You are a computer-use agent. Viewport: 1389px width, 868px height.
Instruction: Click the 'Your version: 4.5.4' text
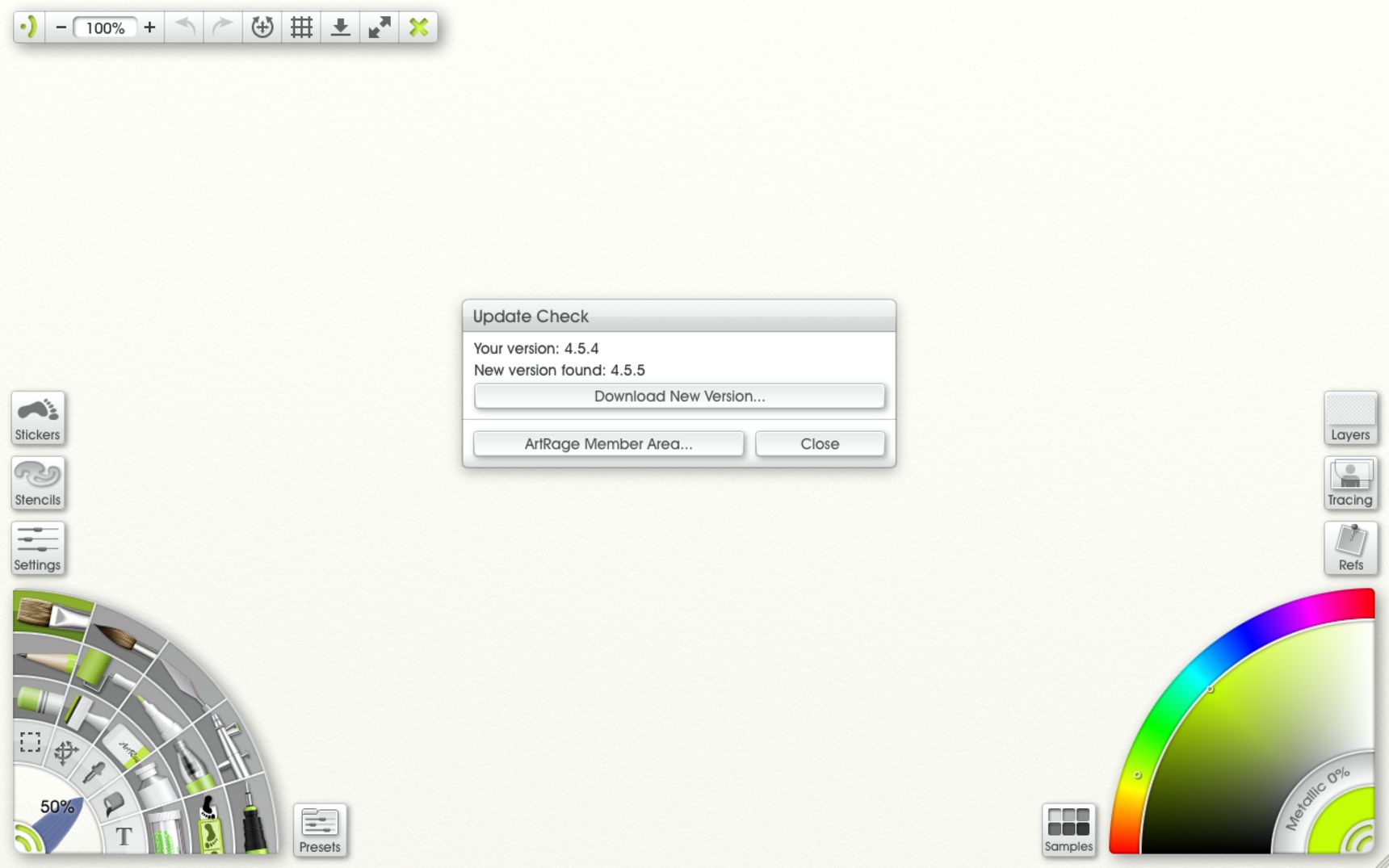click(536, 349)
